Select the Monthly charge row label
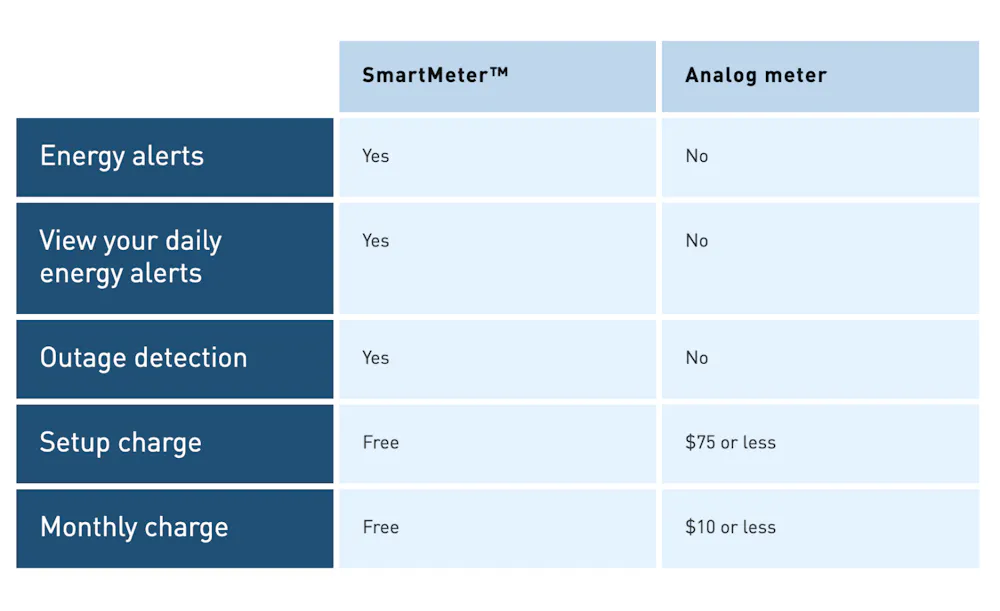 (175, 529)
